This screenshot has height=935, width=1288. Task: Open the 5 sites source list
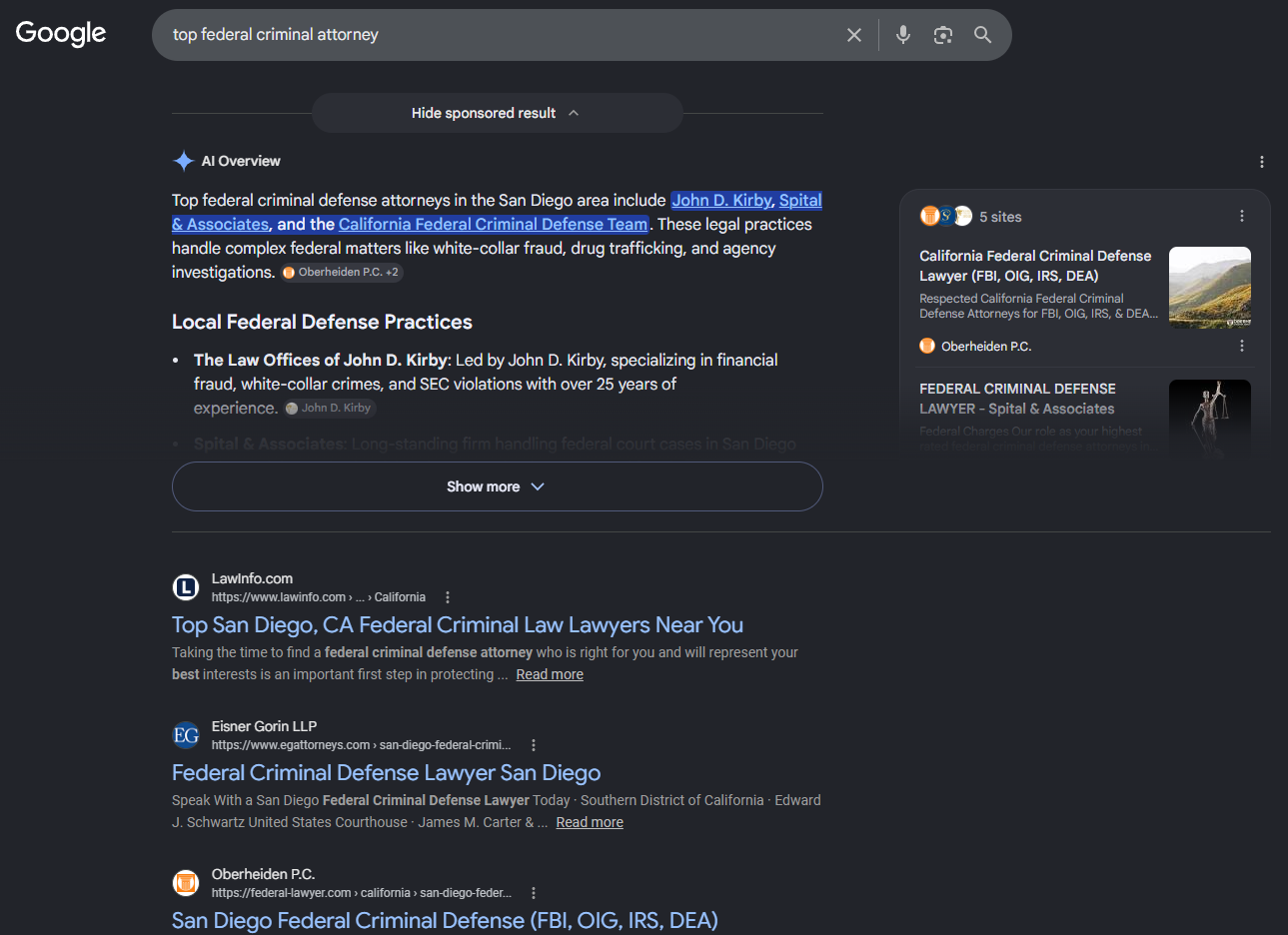[x=970, y=216]
